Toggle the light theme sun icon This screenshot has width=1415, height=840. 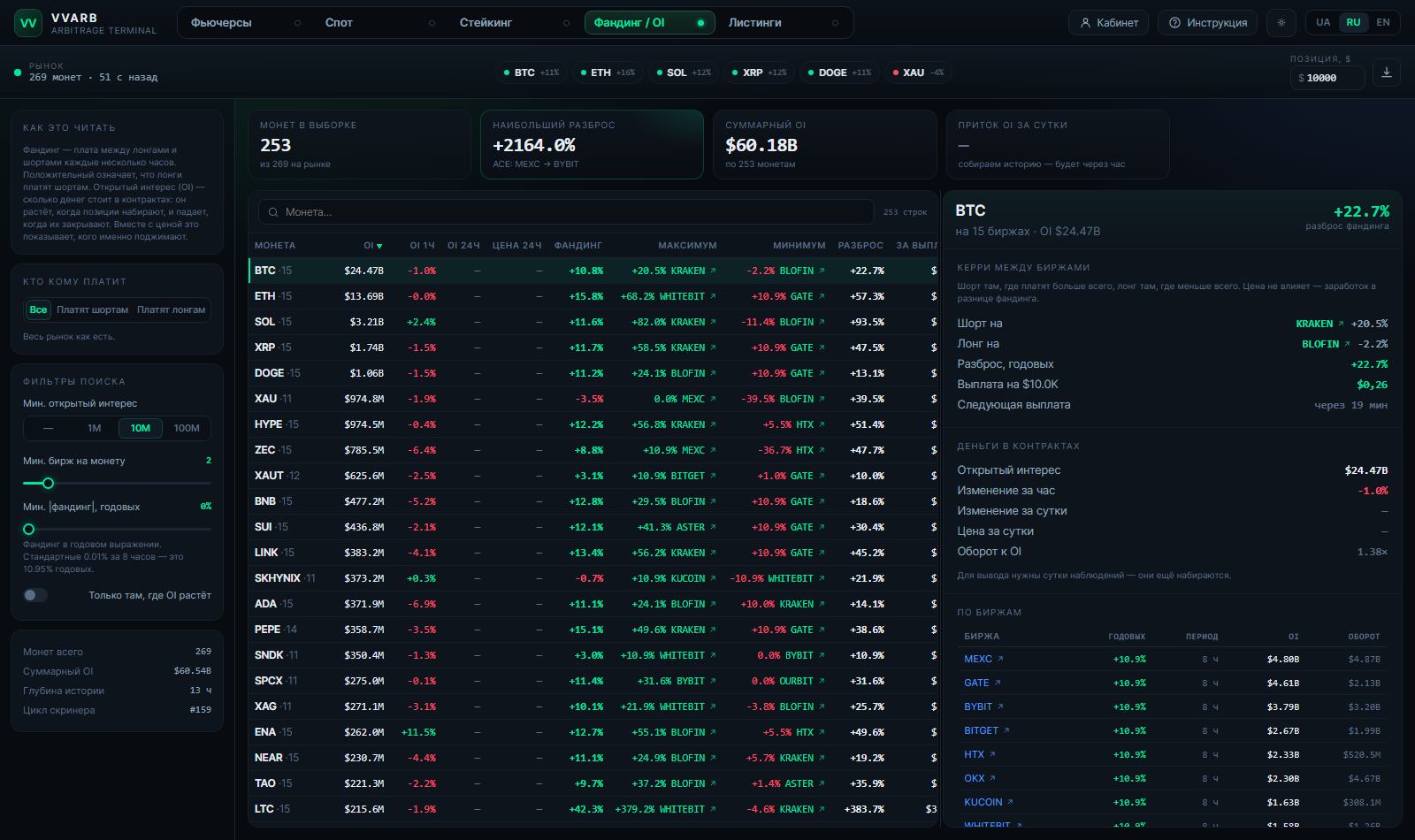tap(1281, 23)
